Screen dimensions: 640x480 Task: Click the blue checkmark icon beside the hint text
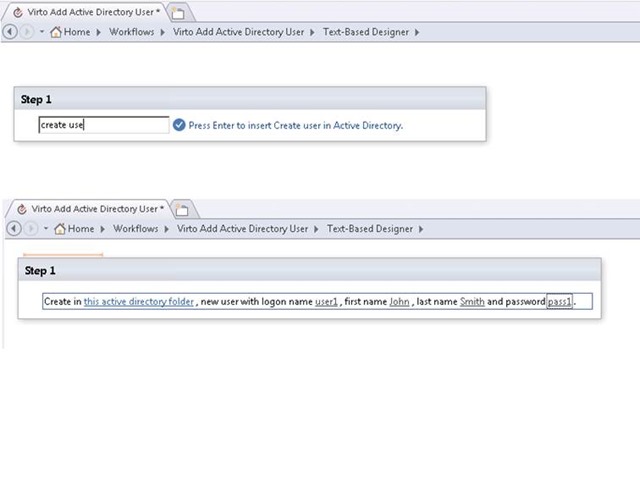179,126
